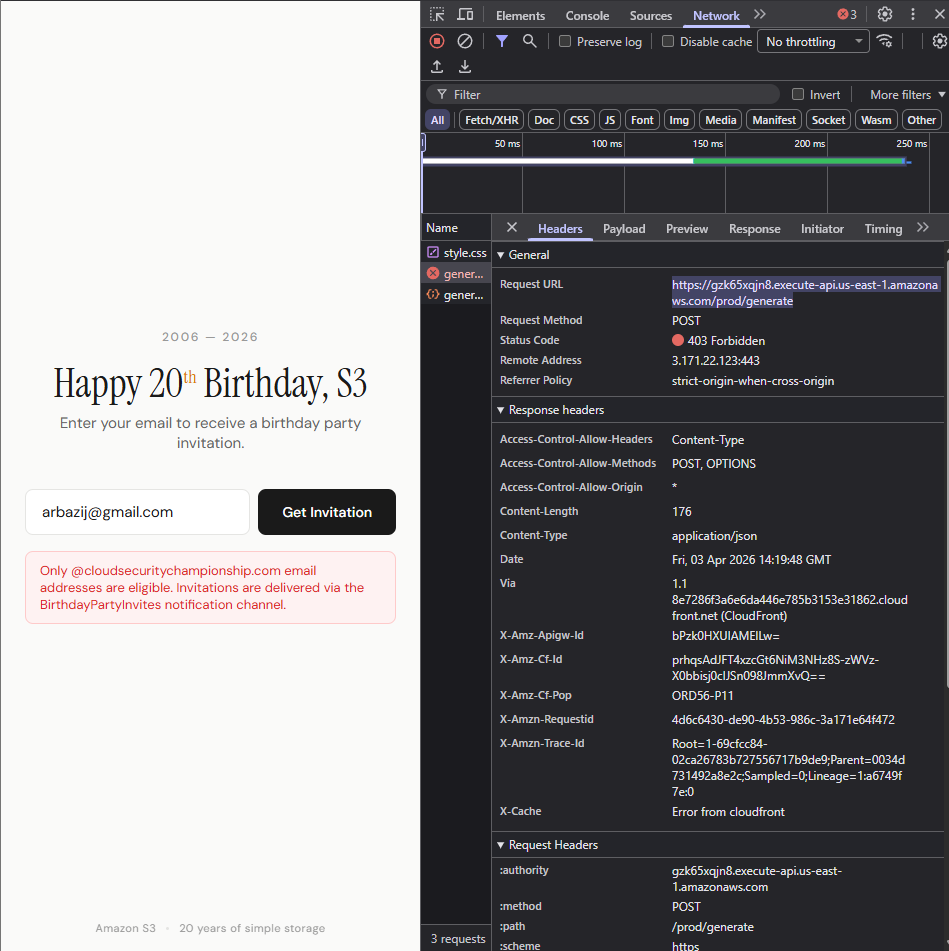This screenshot has height=951, width=949.
Task: Click the email address input field
Action: [137, 512]
